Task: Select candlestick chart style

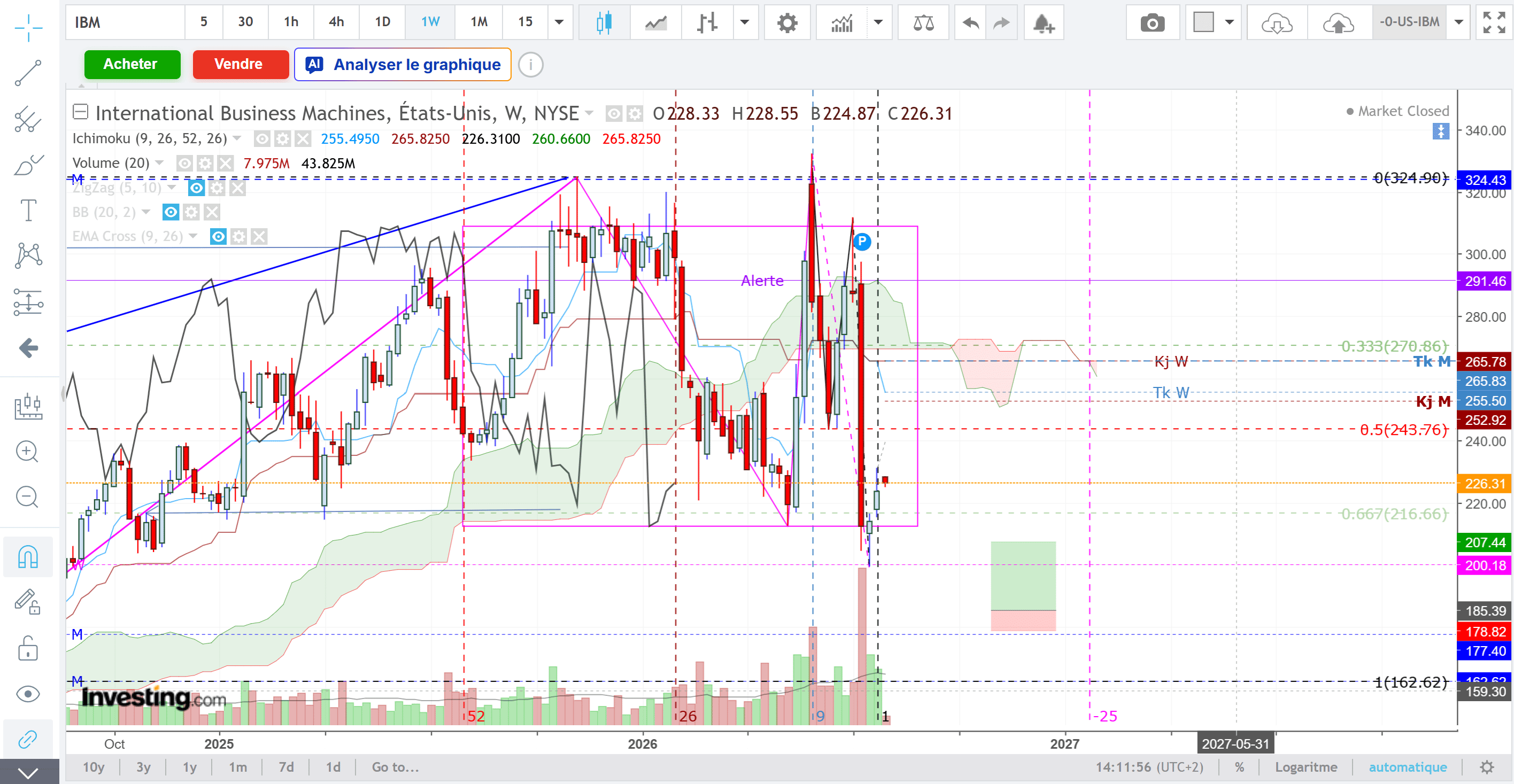Action: pyautogui.click(x=604, y=22)
